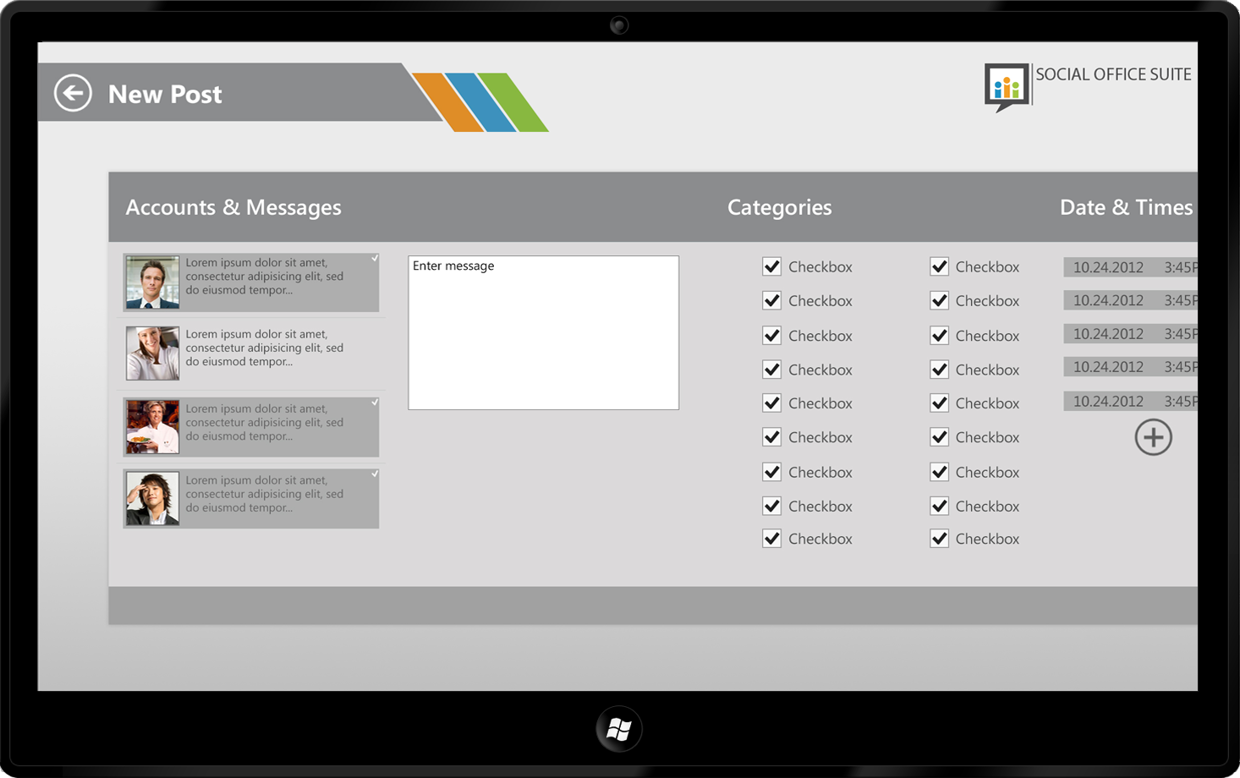Viewport: 1240px width, 778px height.
Task: Add another schedule using the plus icon
Action: (x=1154, y=437)
